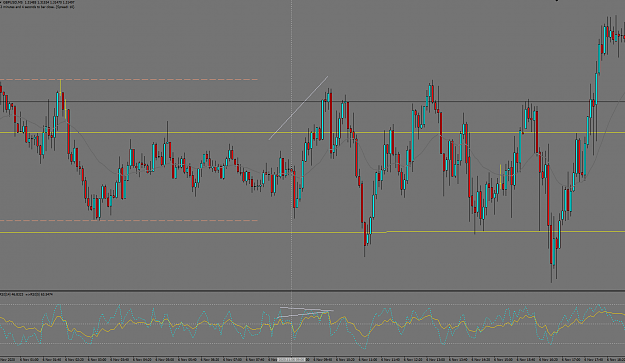Select the white diagonal trendline on price chart

(x=298, y=108)
